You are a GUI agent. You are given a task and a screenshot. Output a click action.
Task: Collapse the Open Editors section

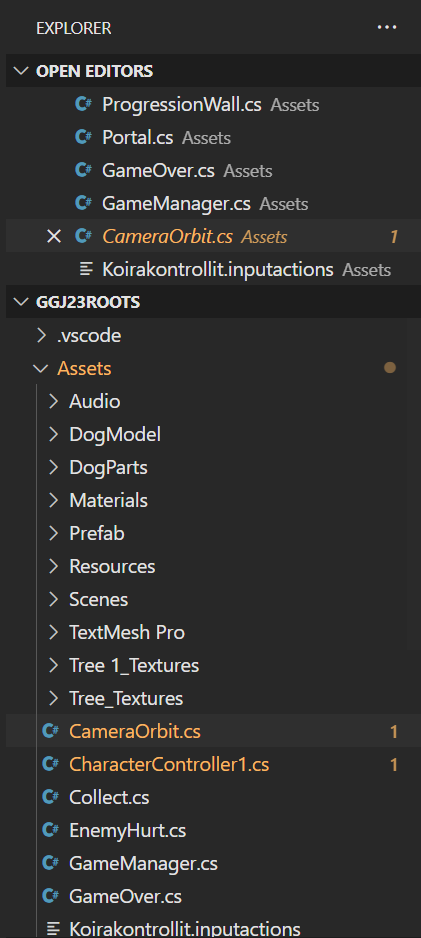pos(22,71)
